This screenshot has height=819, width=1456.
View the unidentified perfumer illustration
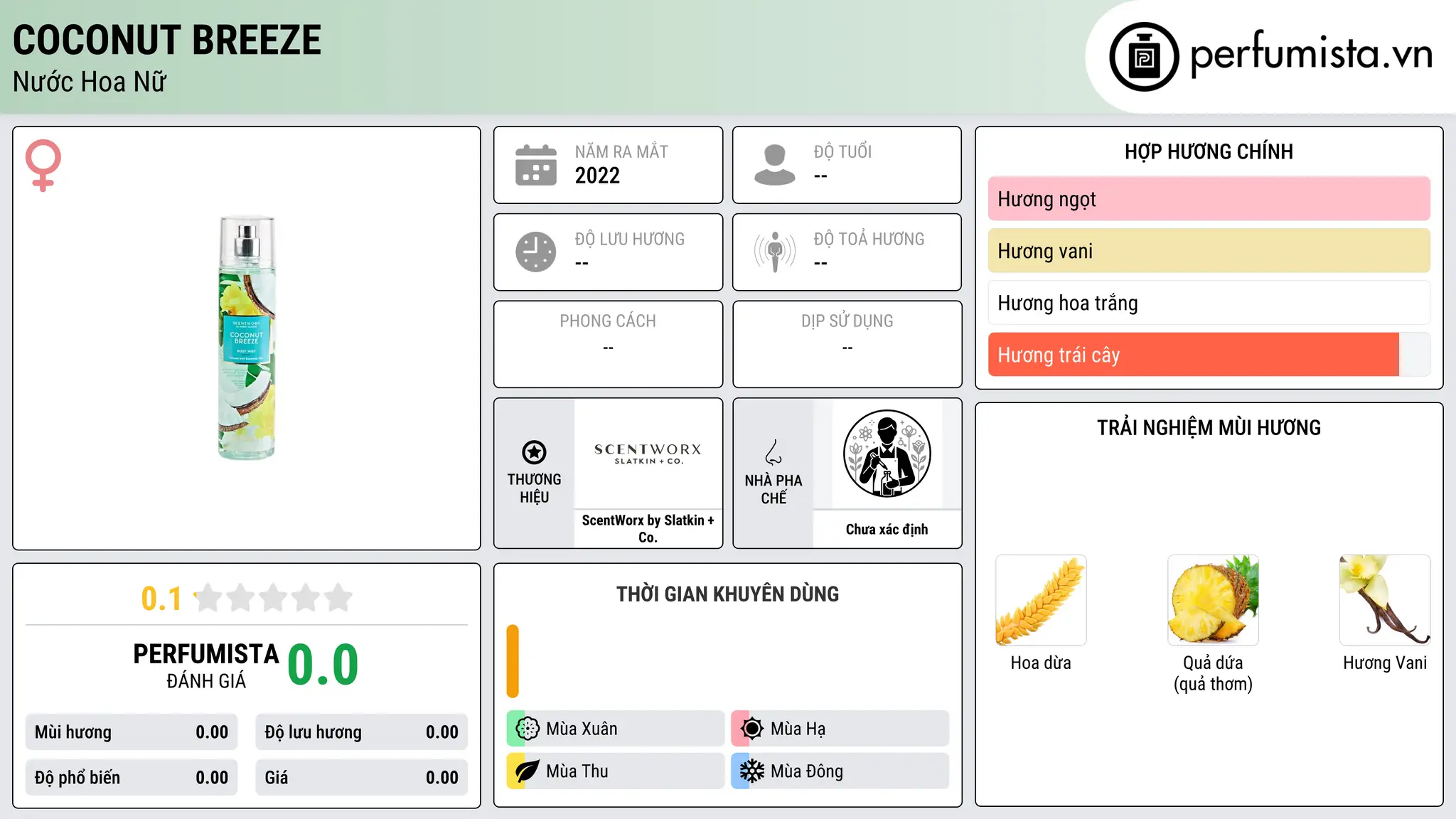pyautogui.click(x=887, y=454)
